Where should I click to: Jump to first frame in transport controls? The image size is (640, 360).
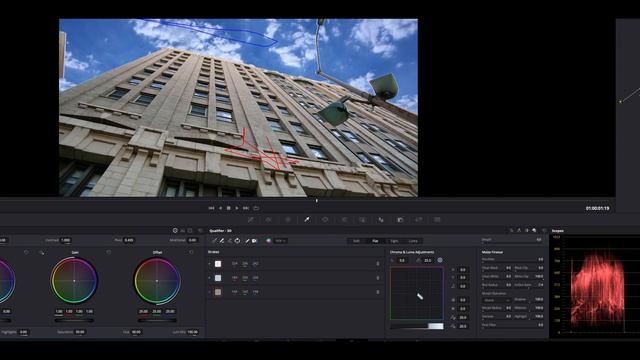coord(211,208)
